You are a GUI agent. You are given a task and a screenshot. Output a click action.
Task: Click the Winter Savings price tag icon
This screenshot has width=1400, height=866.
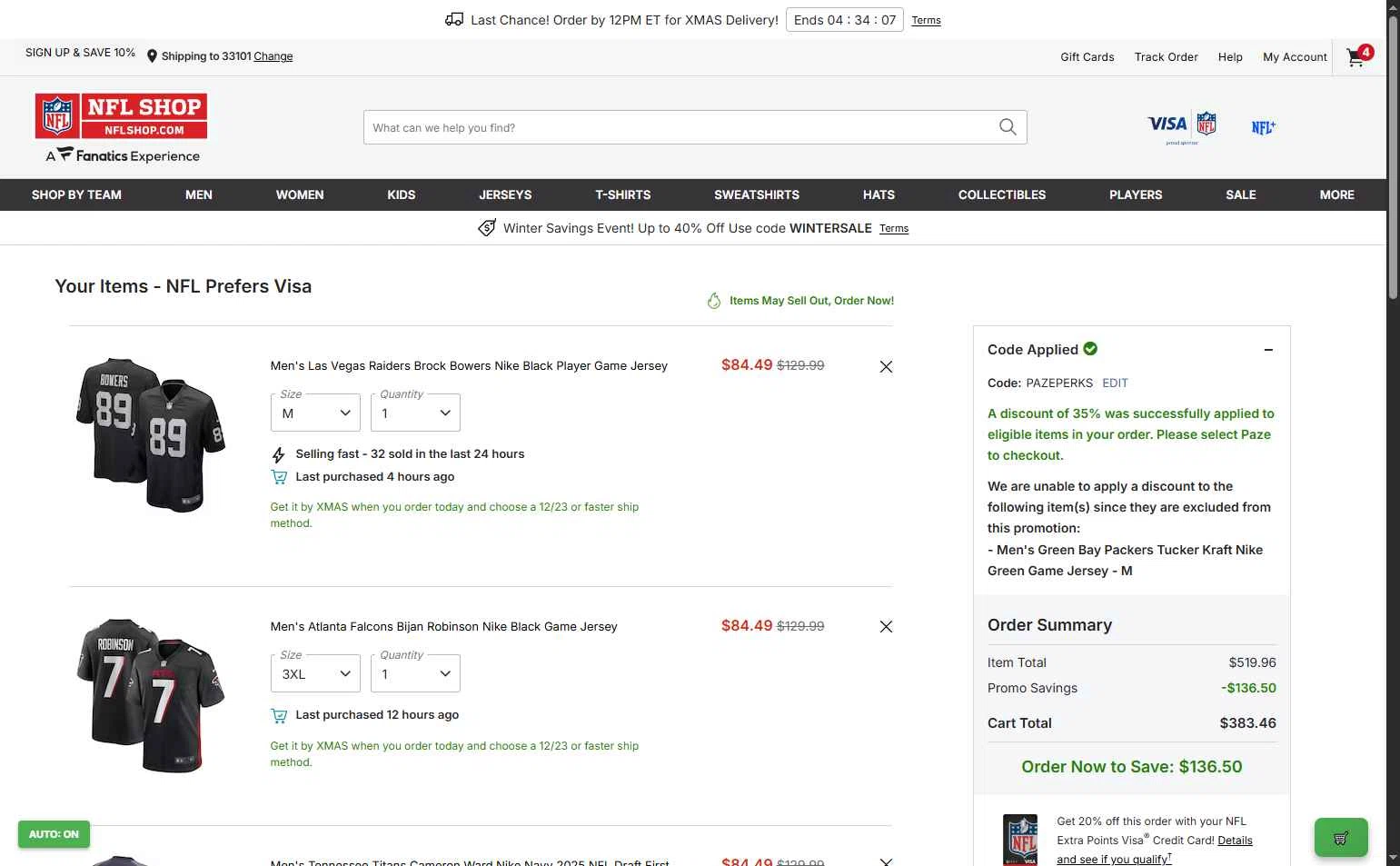coord(487,228)
